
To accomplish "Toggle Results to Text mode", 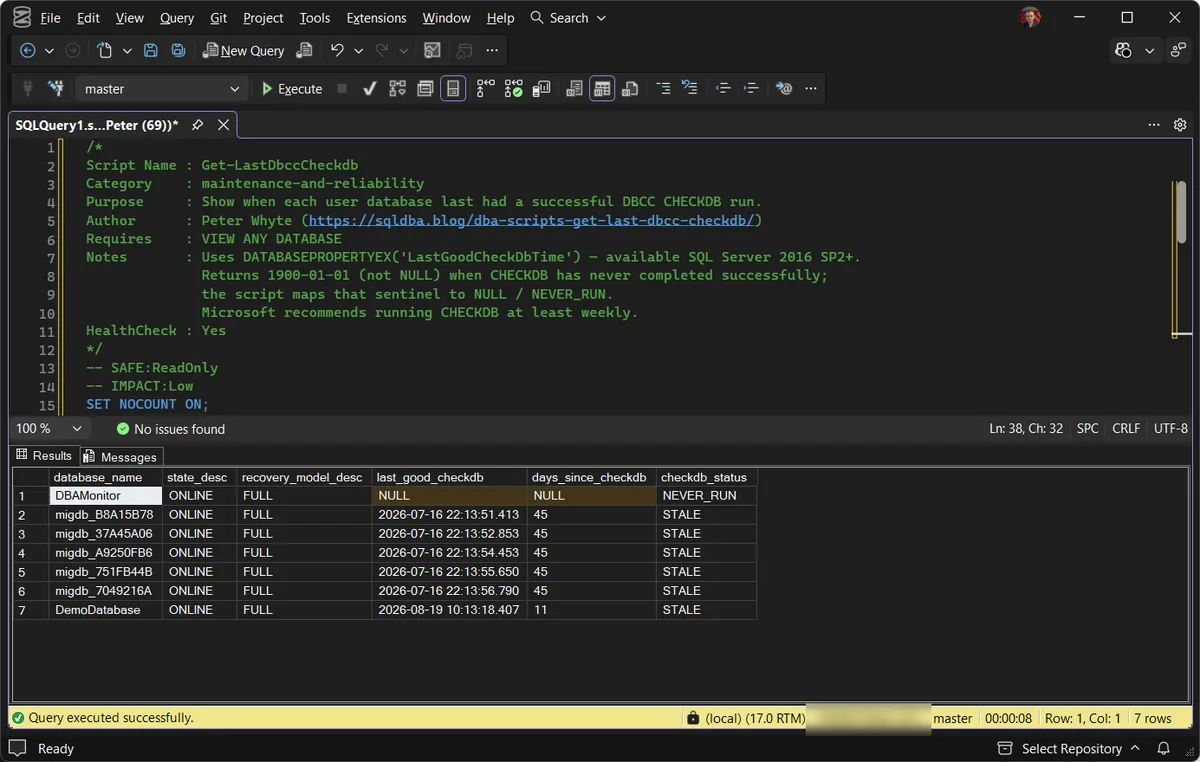I will coord(574,88).
